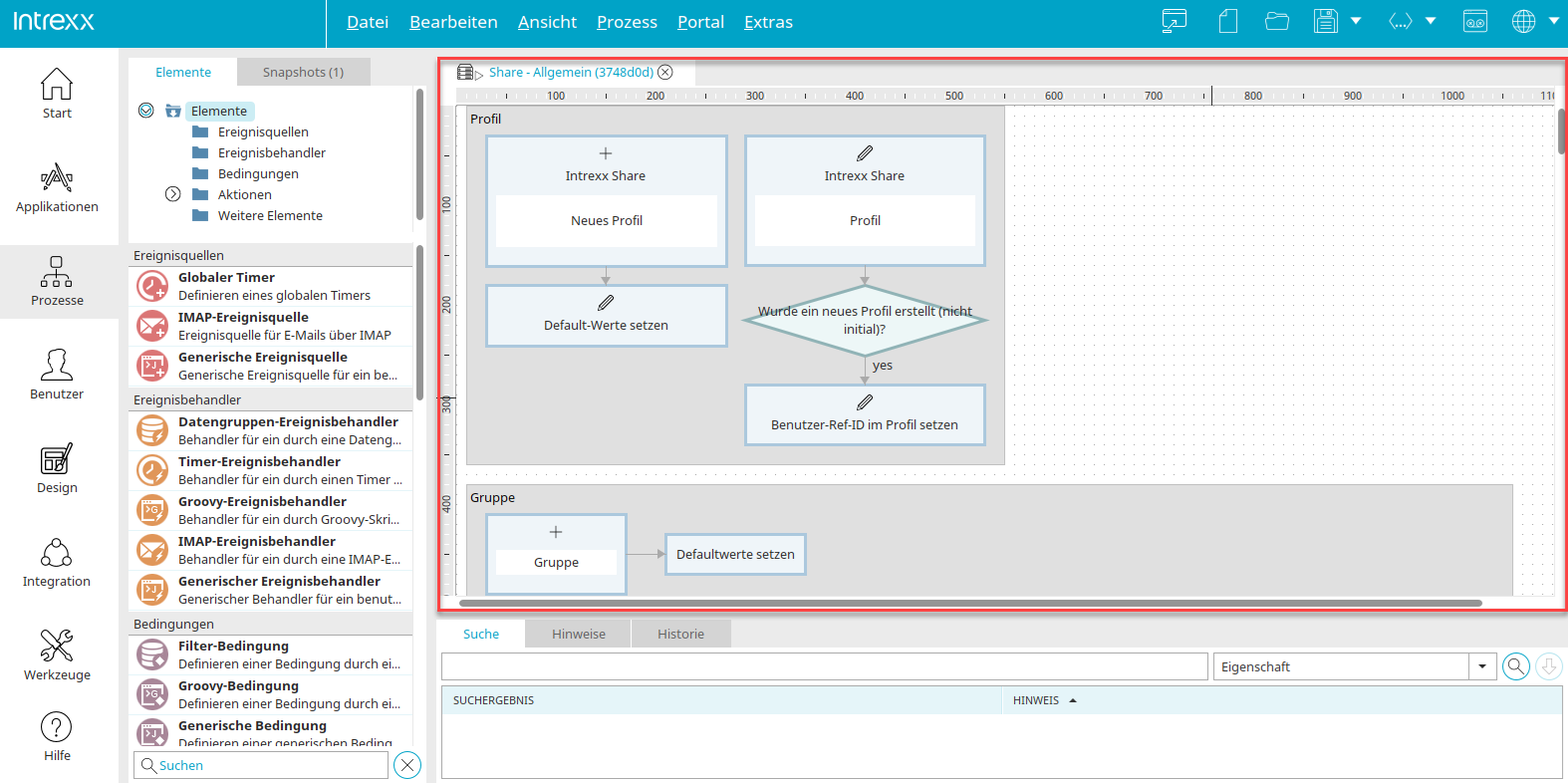Select the Neues Profil process node

point(606,201)
